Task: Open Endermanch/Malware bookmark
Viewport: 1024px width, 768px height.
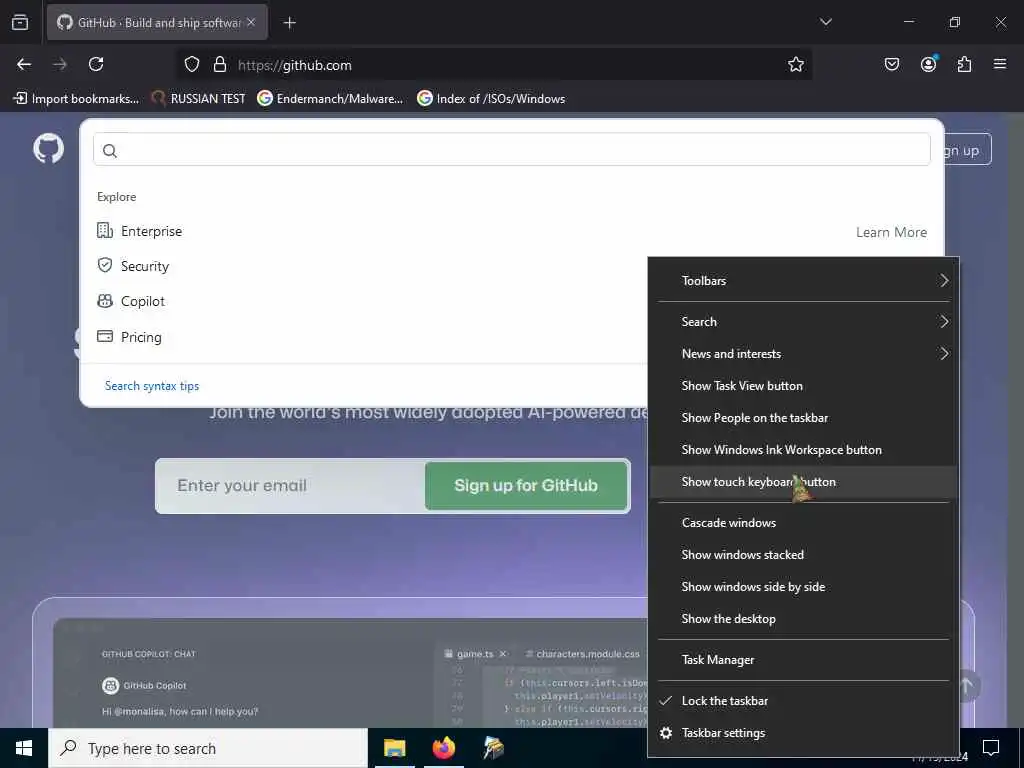Action: (330, 99)
